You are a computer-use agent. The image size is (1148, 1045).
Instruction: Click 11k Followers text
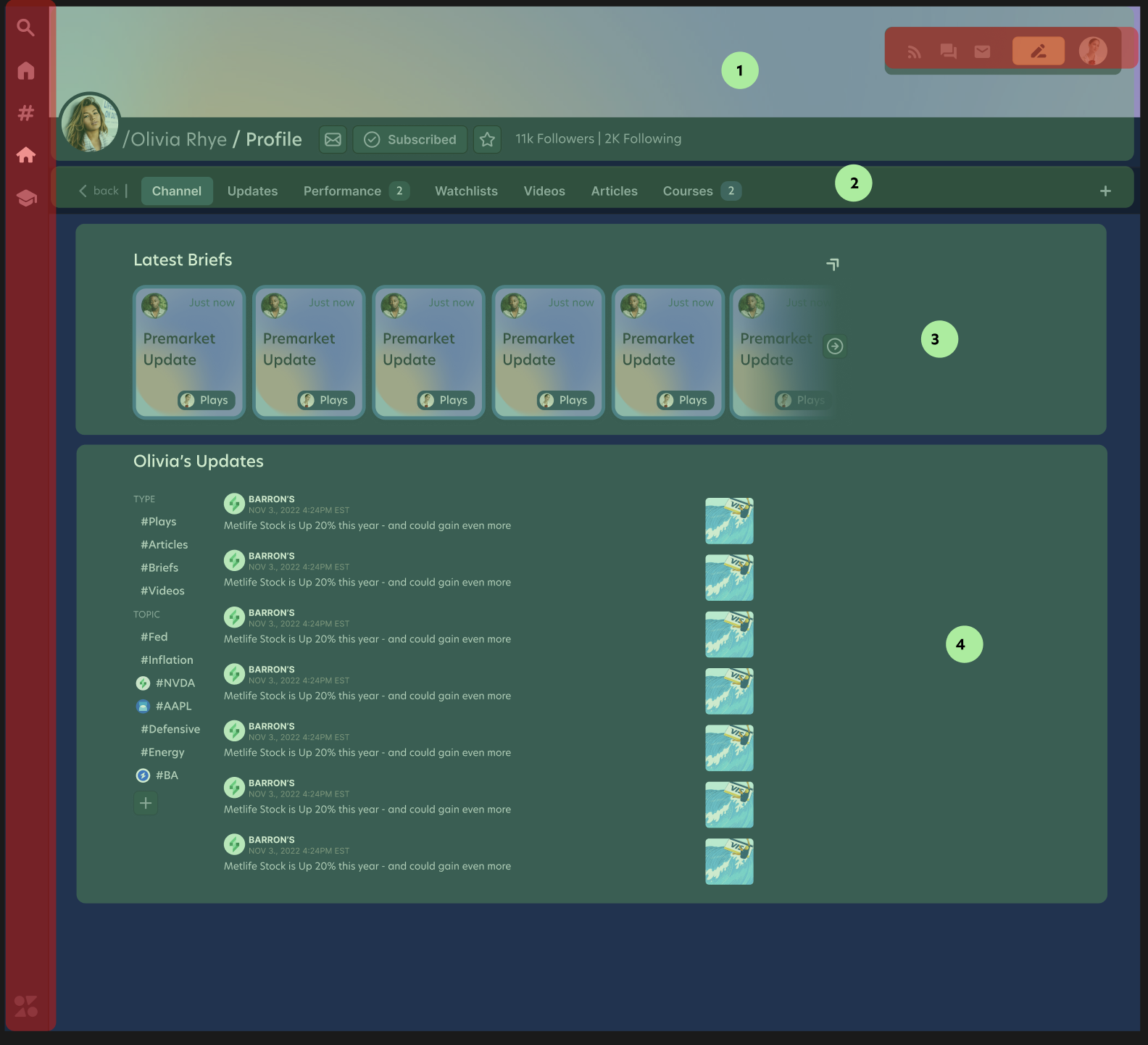coord(554,138)
